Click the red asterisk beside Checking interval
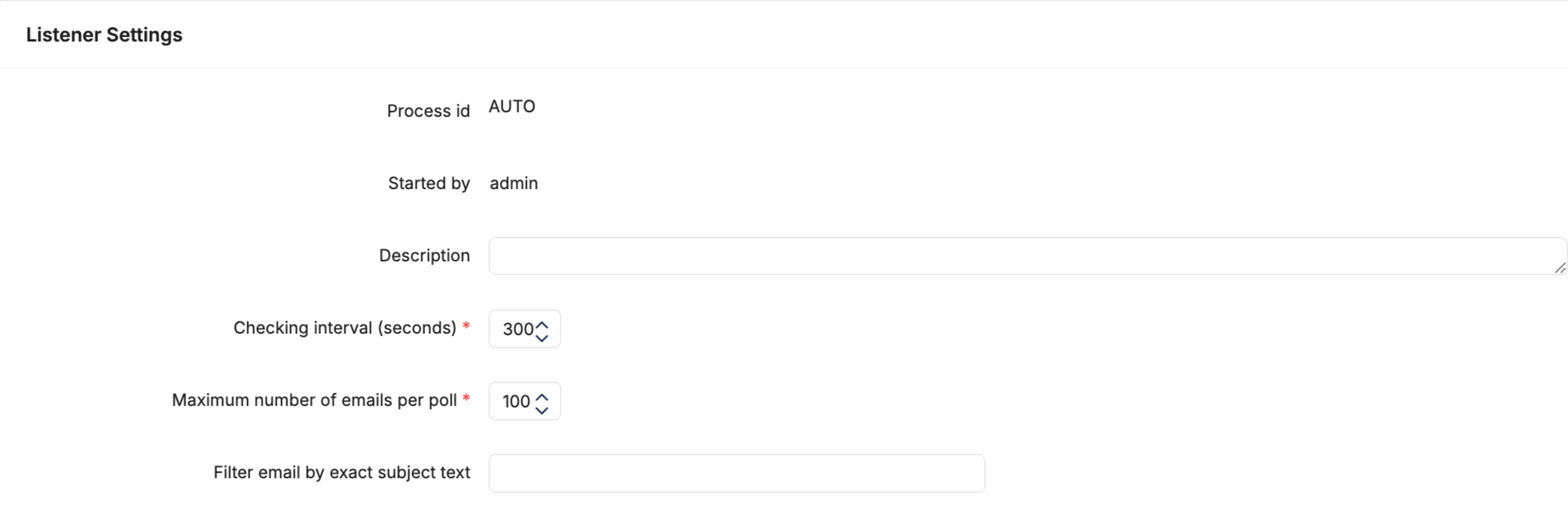1568x518 pixels. click(x=466, y=326)
